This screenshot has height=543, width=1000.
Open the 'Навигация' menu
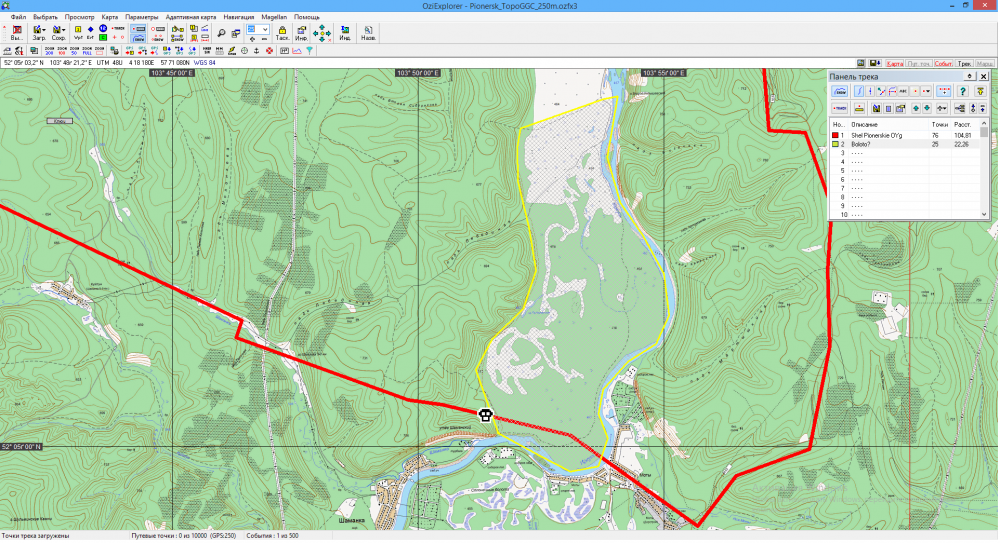point(238,17)
